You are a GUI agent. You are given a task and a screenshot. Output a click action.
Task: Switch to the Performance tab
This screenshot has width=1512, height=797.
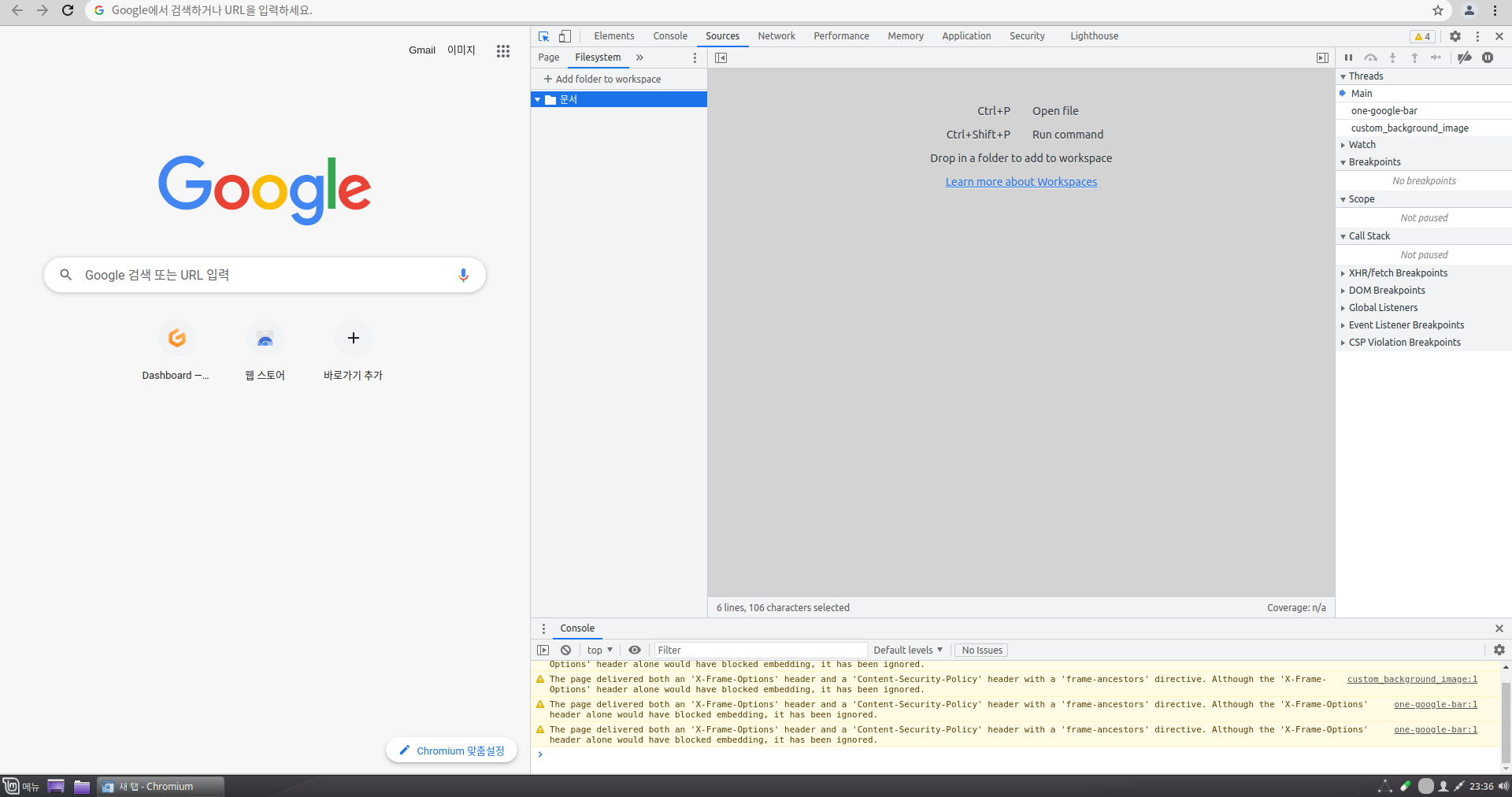click(841, 36)
